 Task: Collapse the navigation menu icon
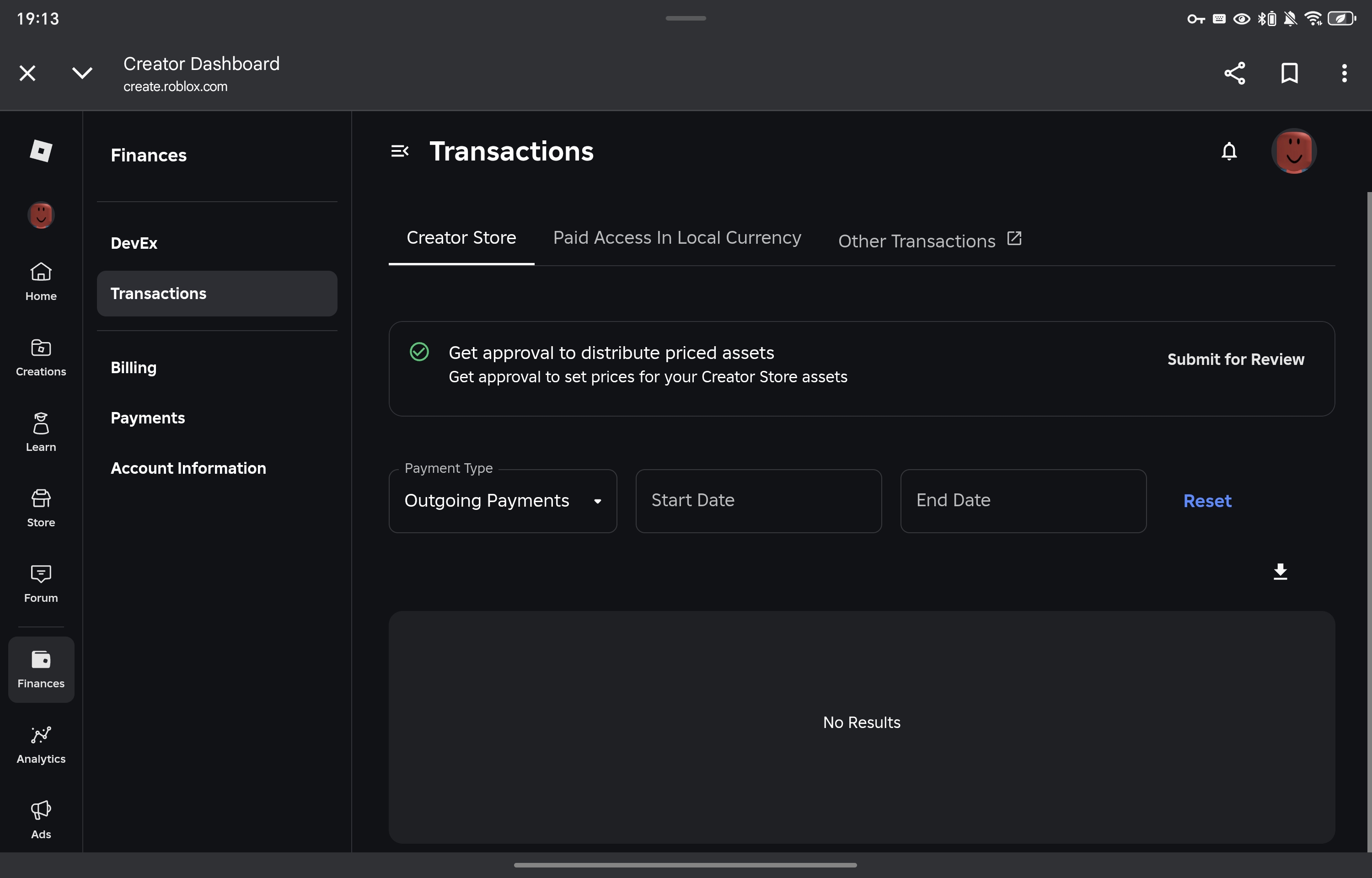pos(400,151)
